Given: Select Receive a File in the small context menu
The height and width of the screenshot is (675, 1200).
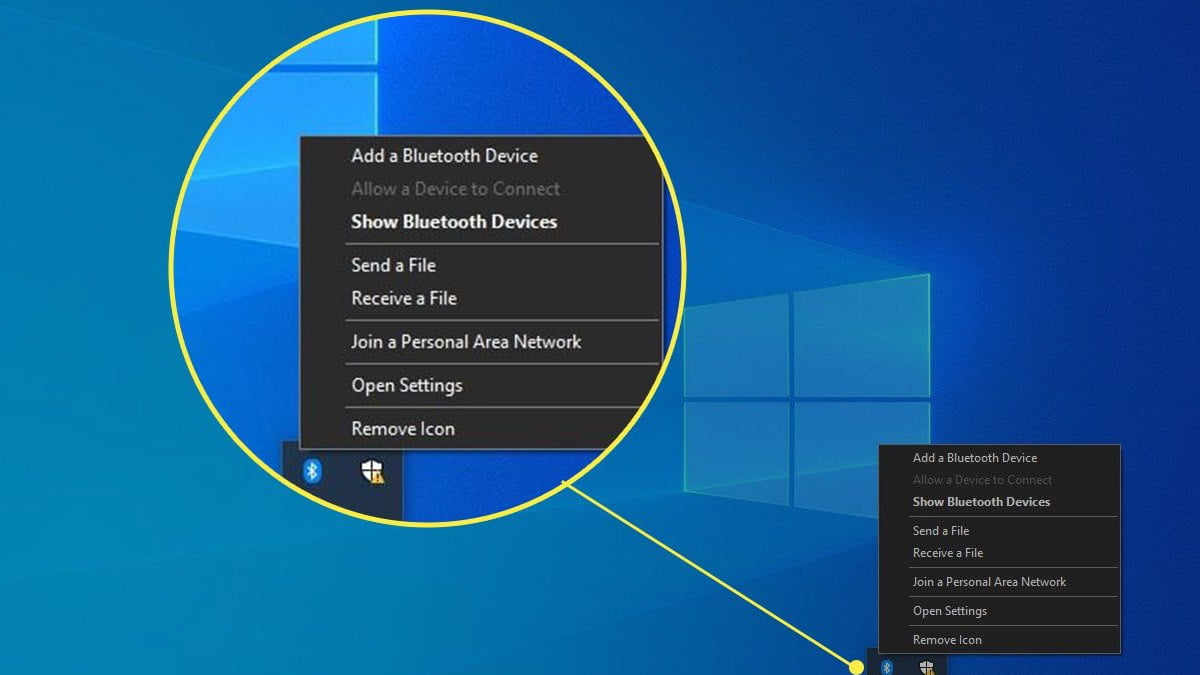Looking at the screenshot, I should point(948,553).
